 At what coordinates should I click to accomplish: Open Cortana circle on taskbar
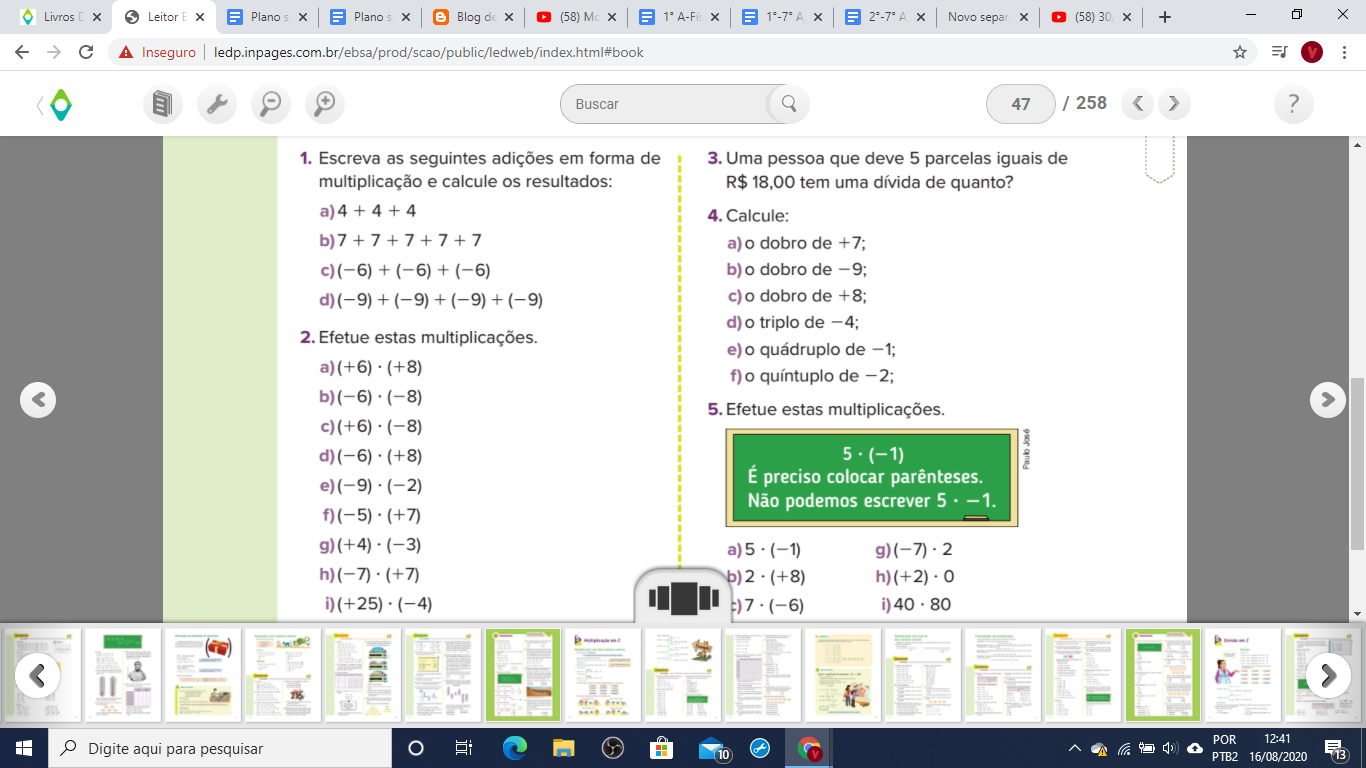tap(416, 748)
